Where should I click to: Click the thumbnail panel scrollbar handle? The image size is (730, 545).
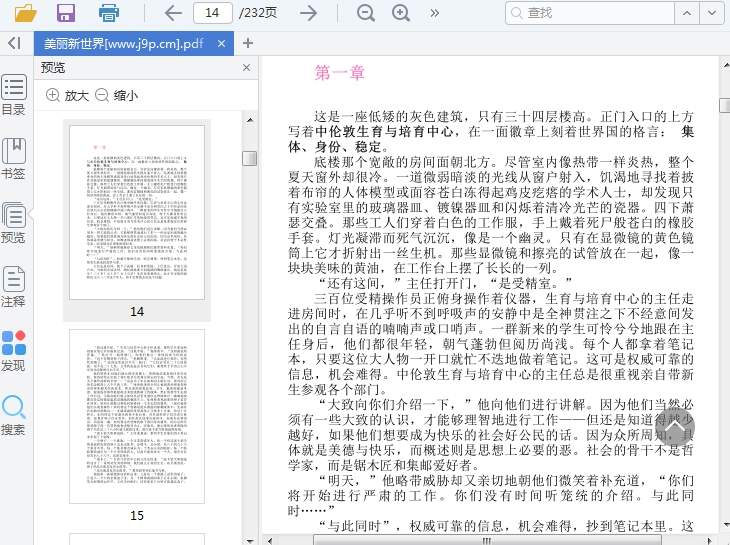coord(250,158)
